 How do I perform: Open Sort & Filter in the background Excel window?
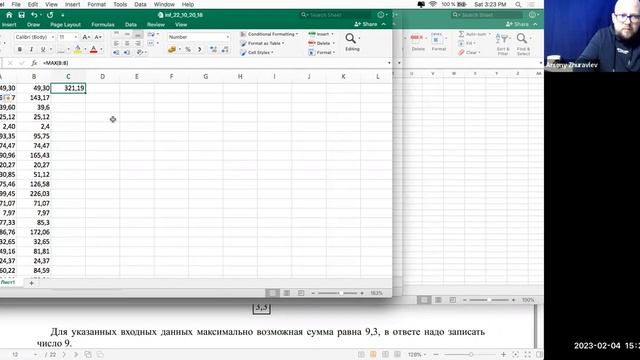point(503,44)
